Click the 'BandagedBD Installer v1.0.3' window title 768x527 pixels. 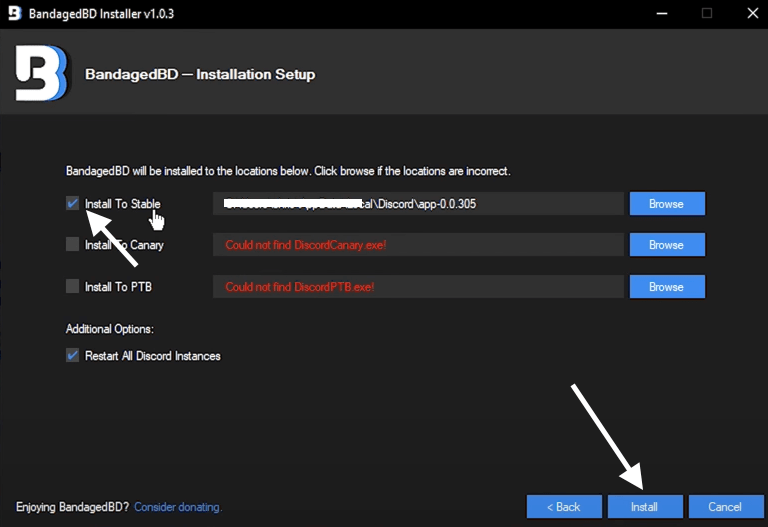[101, 14]
